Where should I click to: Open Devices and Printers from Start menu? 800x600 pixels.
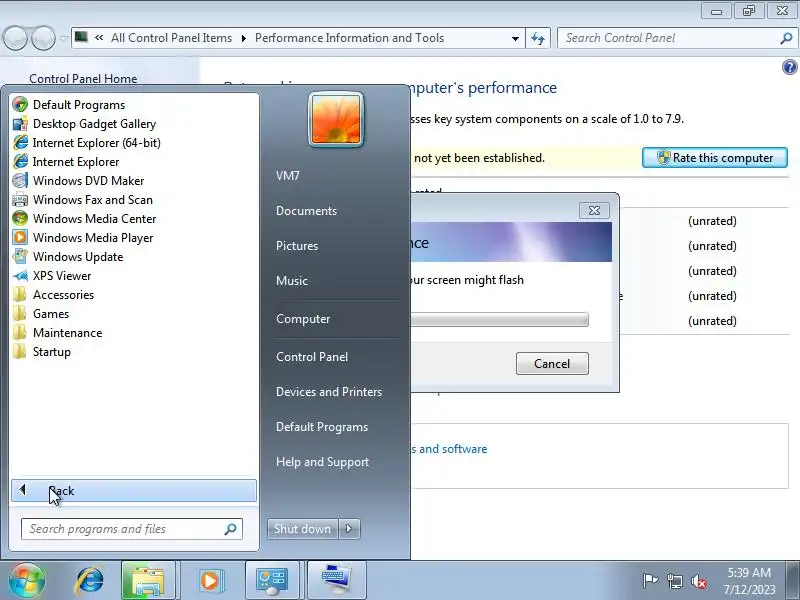[x=329, y=392]
